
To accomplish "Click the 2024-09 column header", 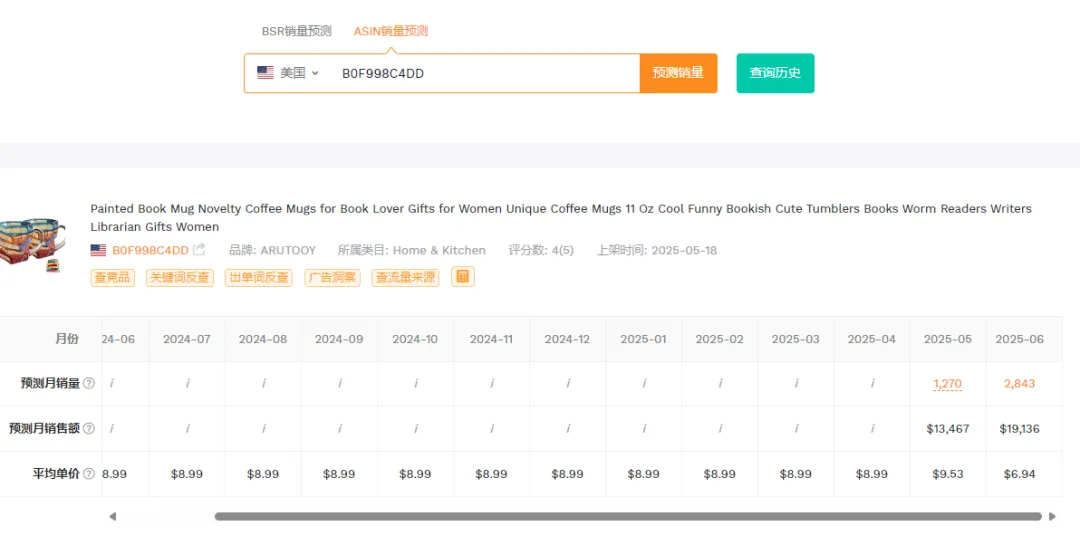I will point(339,339).
